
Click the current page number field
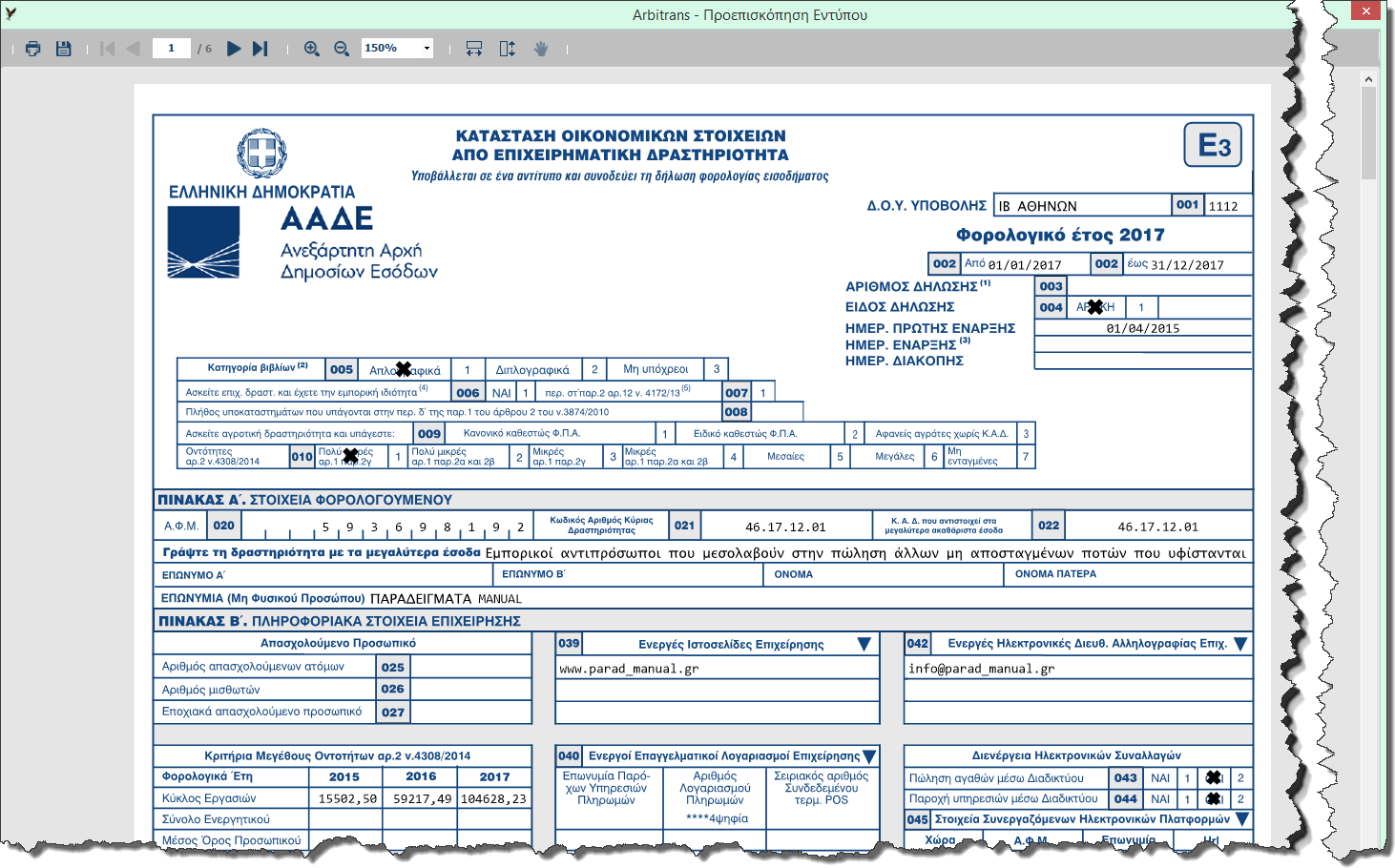coord(172,49)
